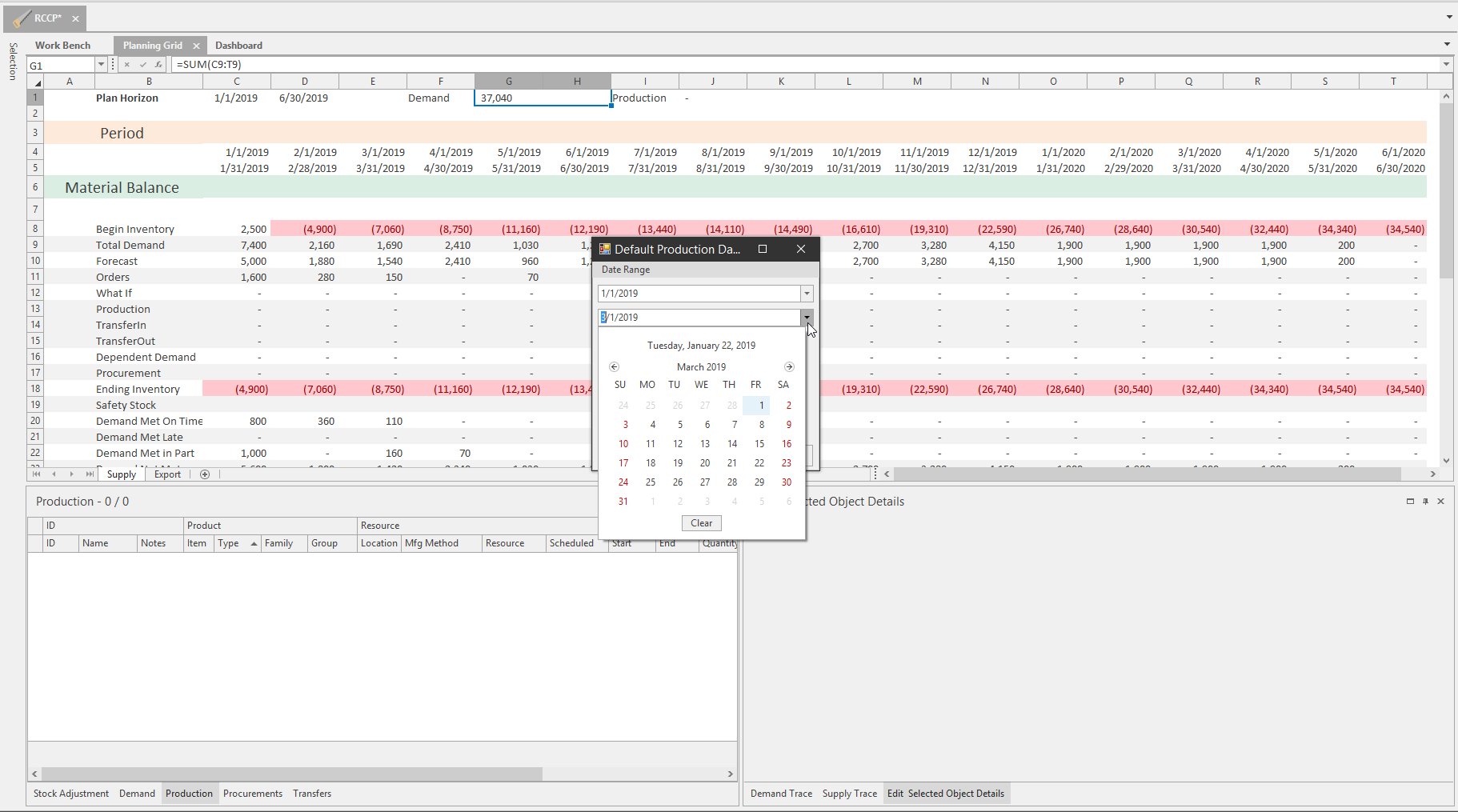The width and height of the screenshot is (1458, 812).
Task: Open the Name Box dropdown
Action: [101, 65]
